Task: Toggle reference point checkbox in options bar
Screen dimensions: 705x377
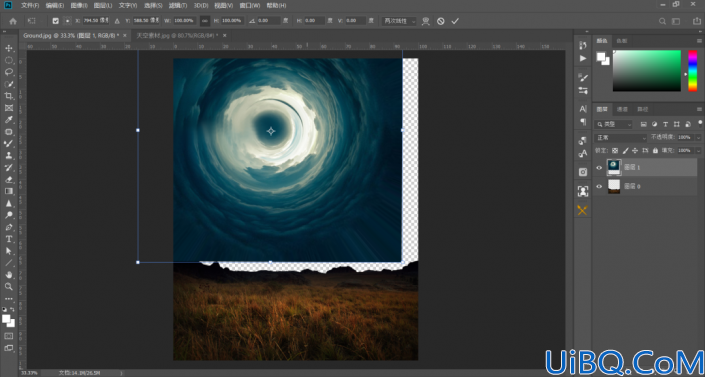Action: (56, 21)
